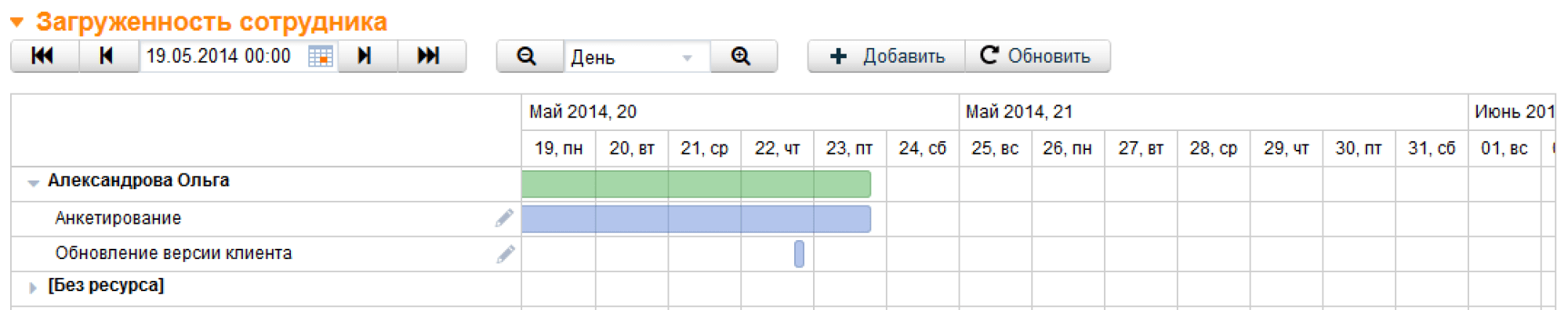The height and width of the screenshot is (310, 1568).
Task: Select the small Обновление версии клиента marker
Action: [799, 253]
